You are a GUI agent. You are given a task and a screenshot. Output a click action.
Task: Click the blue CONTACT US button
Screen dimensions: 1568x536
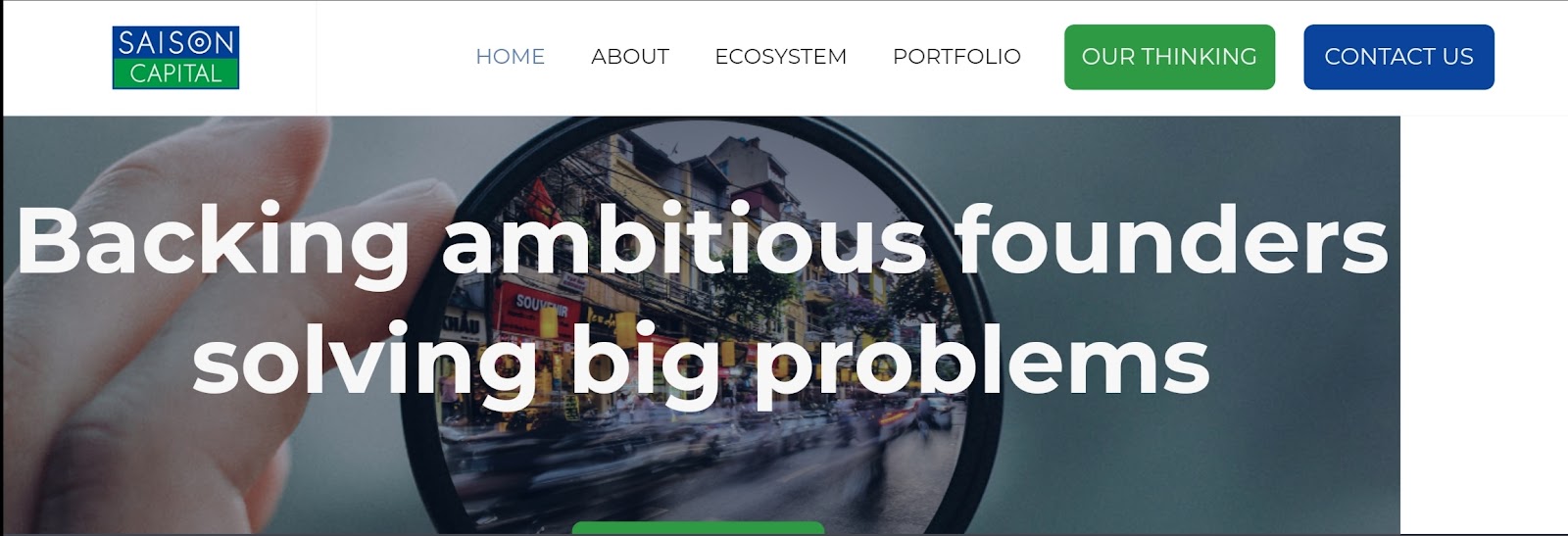[x=1398, y=57]
